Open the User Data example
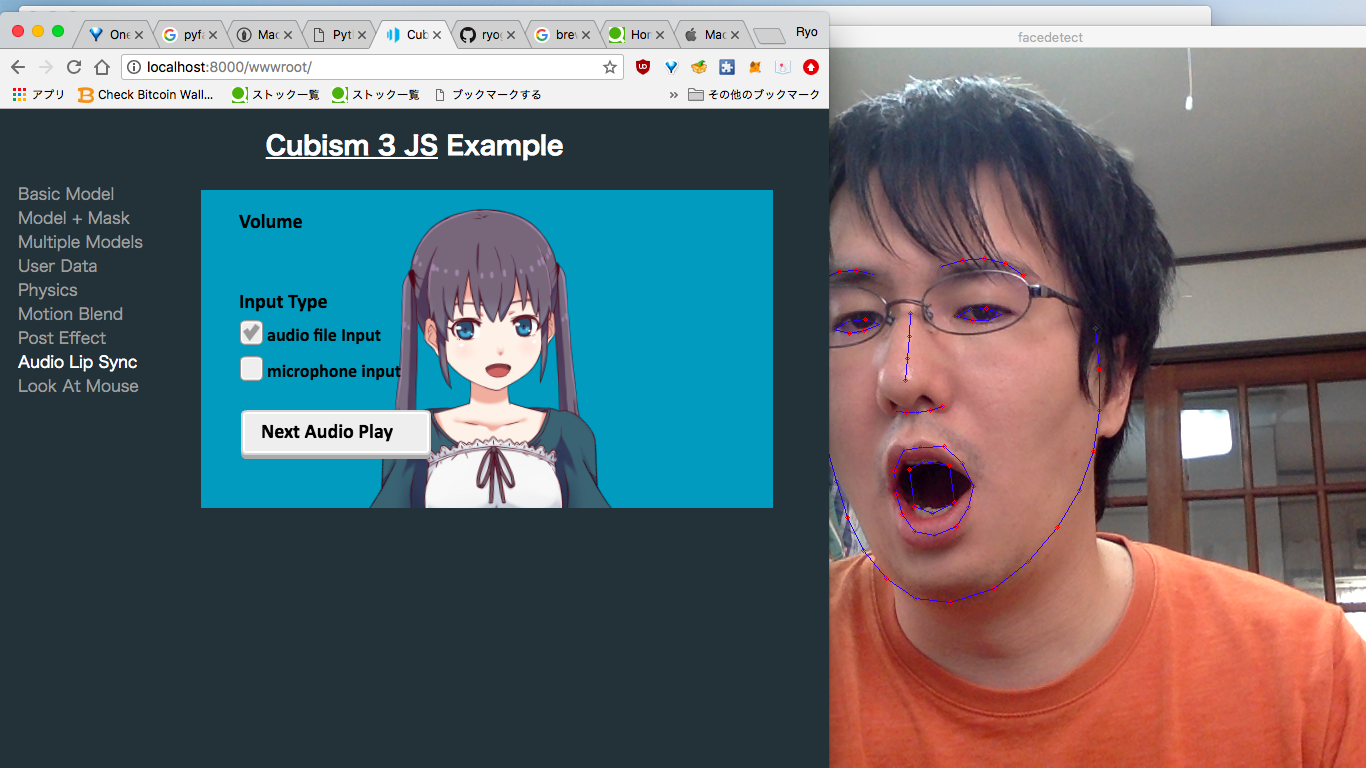 [x=58, y=266]
